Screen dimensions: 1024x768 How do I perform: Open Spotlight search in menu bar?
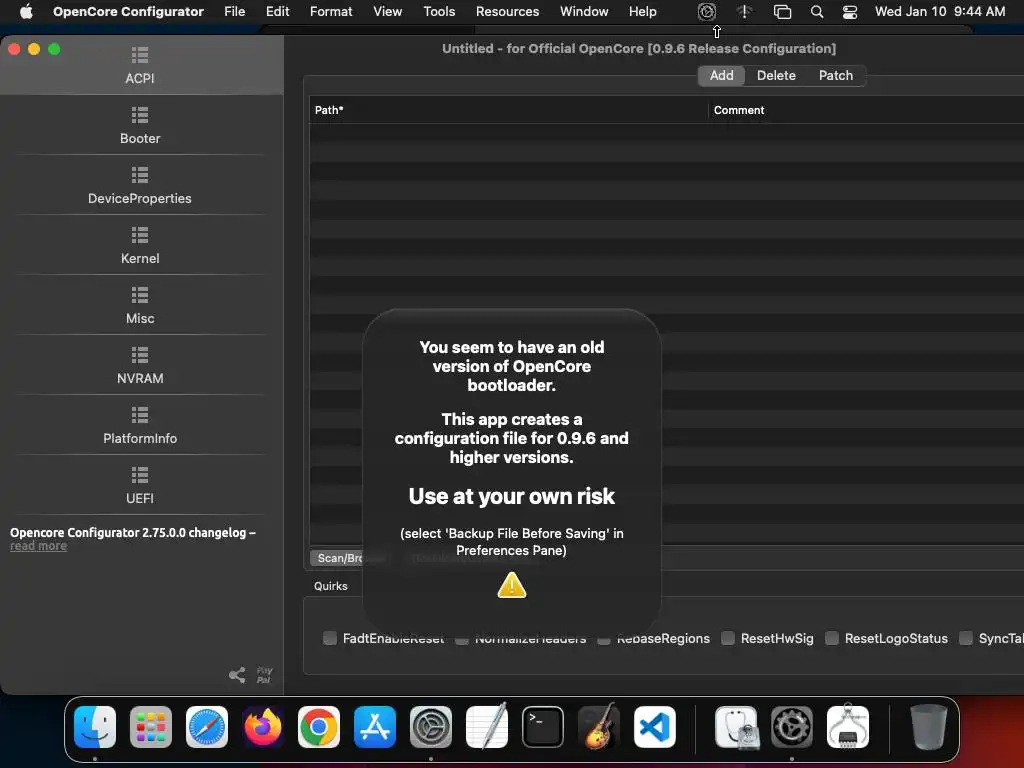pyautogui.click(x=816, y=12)
